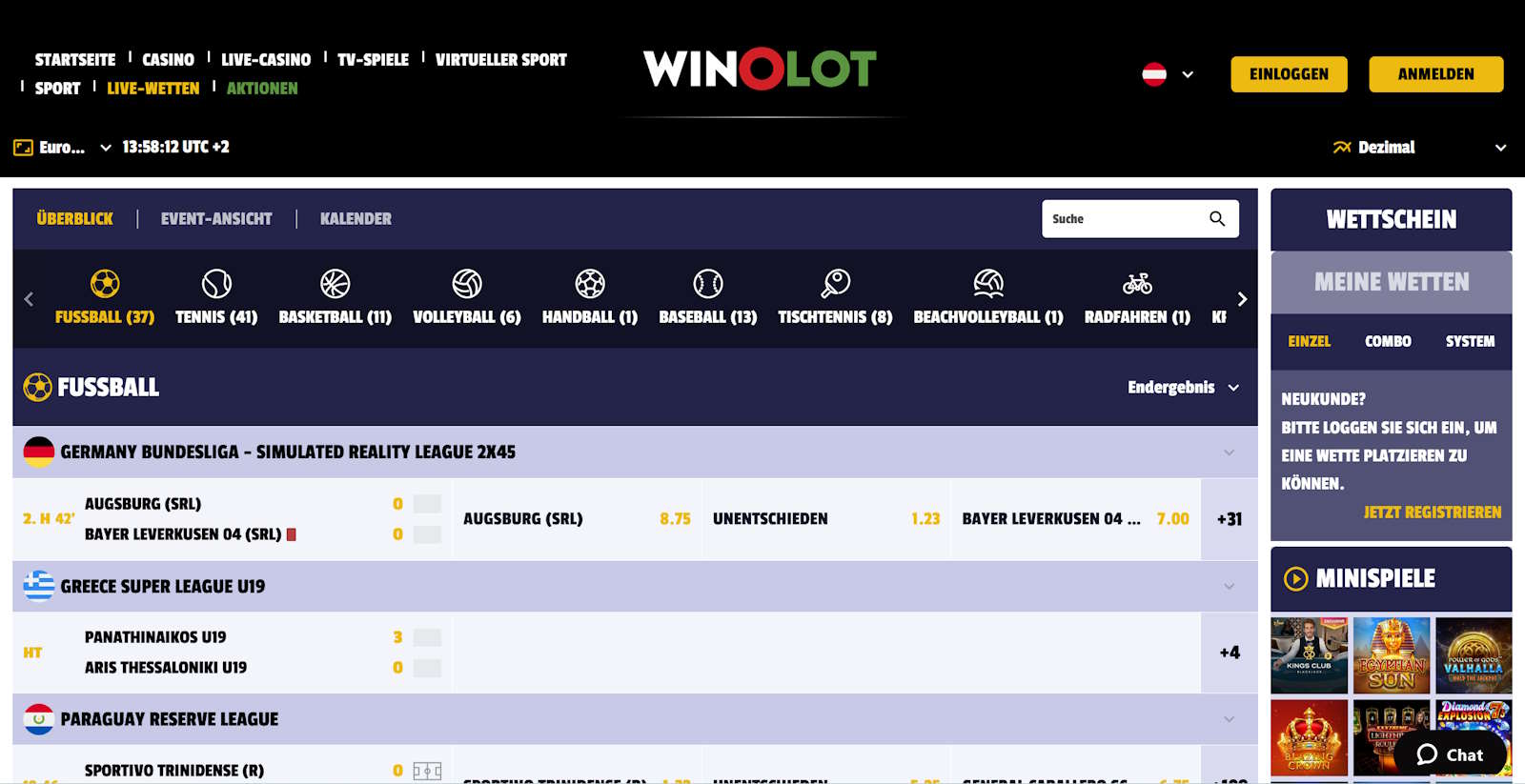Screen dimensions: 1525x784
Task: Bet on Unentschieden at 1.23
Action: [826, 519]
